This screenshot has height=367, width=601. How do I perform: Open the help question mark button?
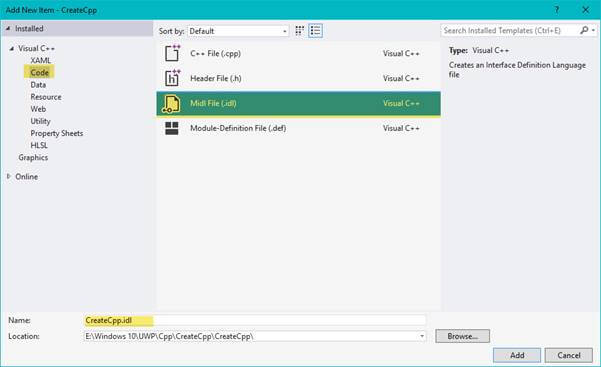point(557,10)
